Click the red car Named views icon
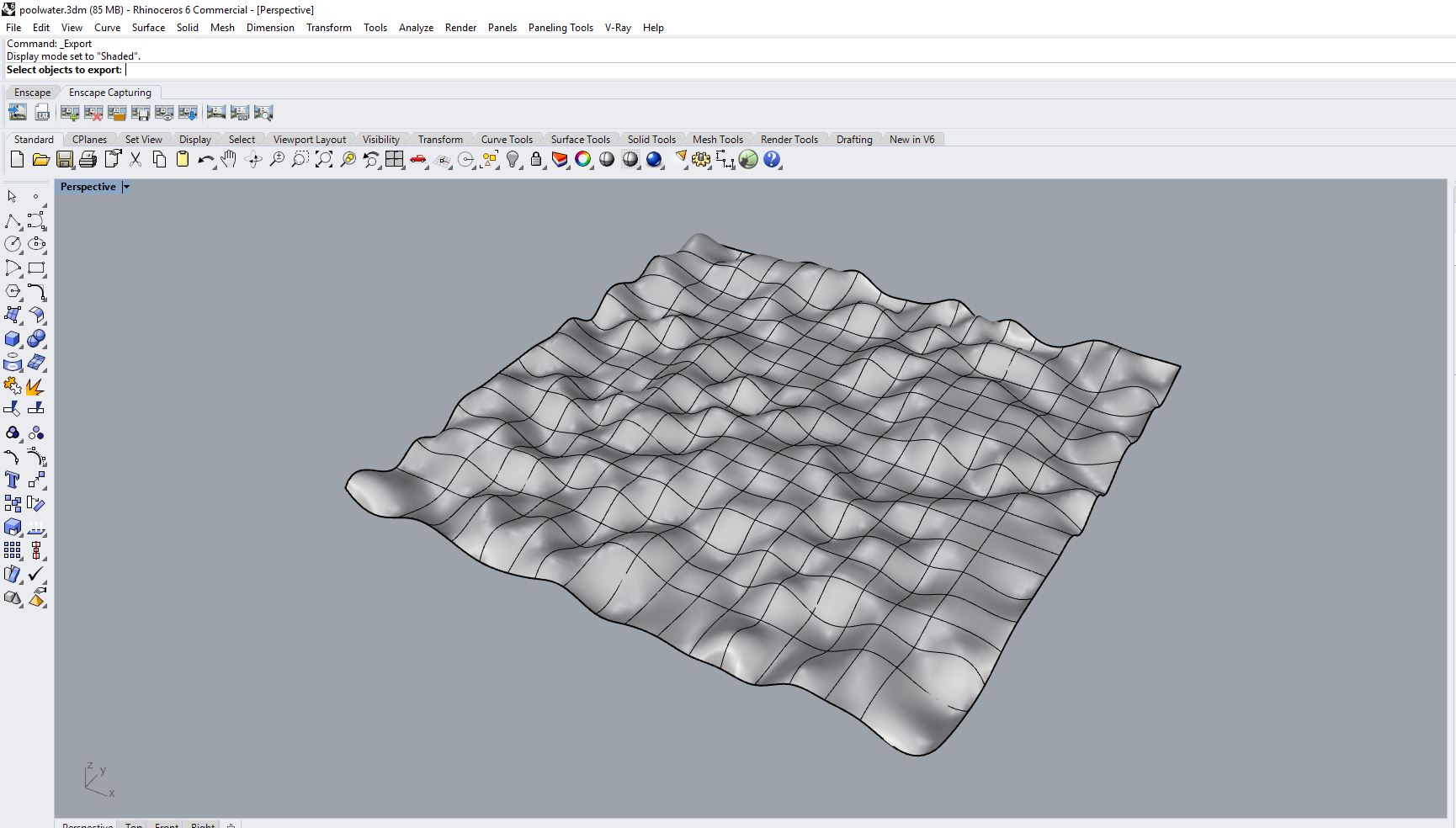The width and height of the screenshot is (1456, 828). [418, 159]
